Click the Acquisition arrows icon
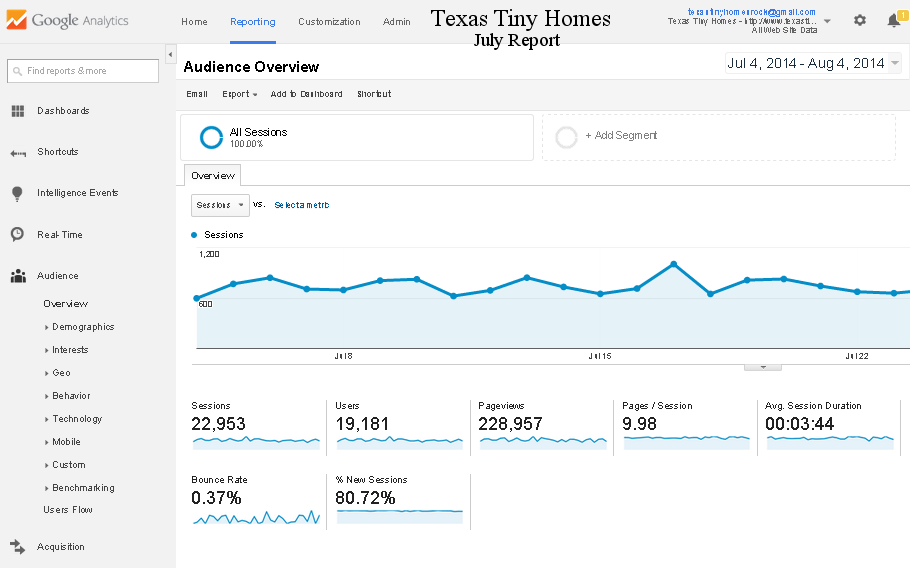 (17, 547)
